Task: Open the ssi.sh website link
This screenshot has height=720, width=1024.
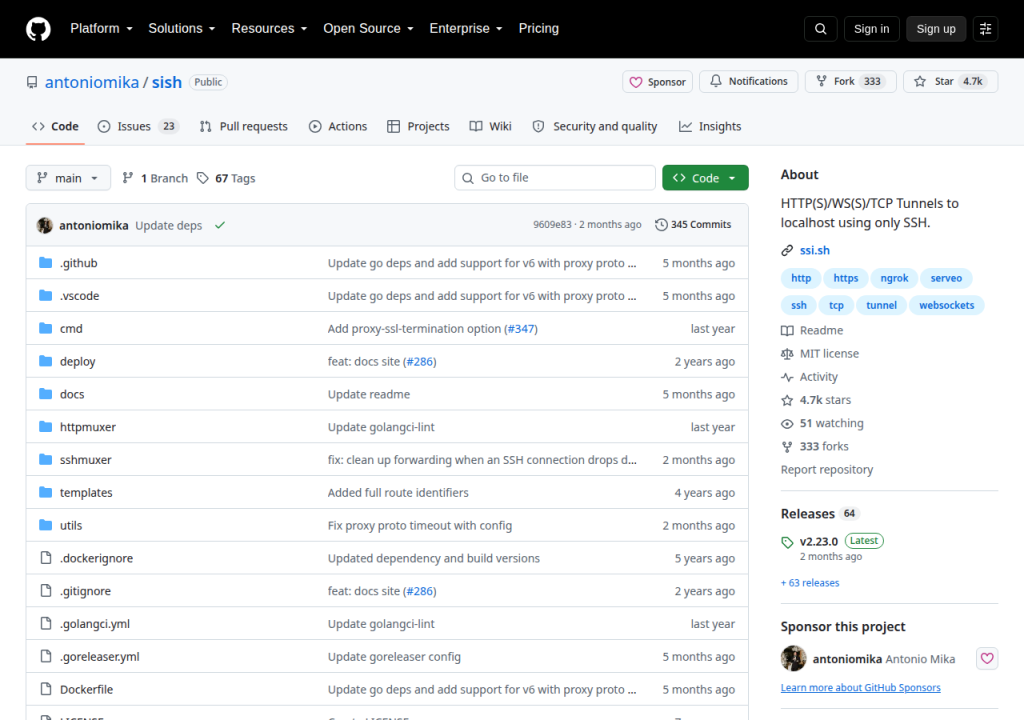Action: [814, 250]
